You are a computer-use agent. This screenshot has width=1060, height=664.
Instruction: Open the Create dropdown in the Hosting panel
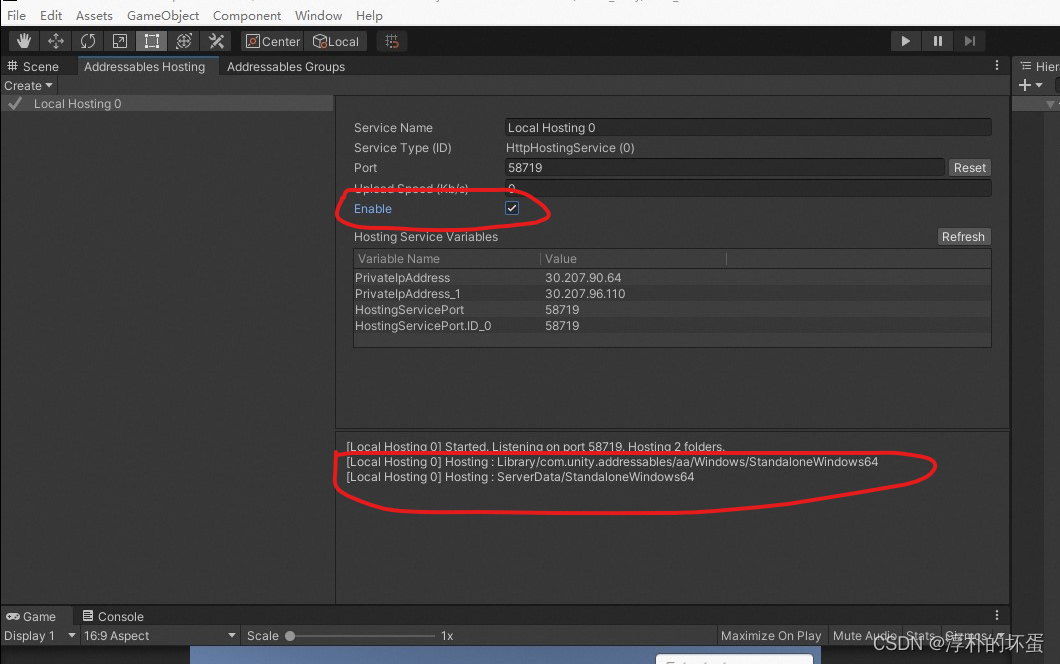pos(29,85)
